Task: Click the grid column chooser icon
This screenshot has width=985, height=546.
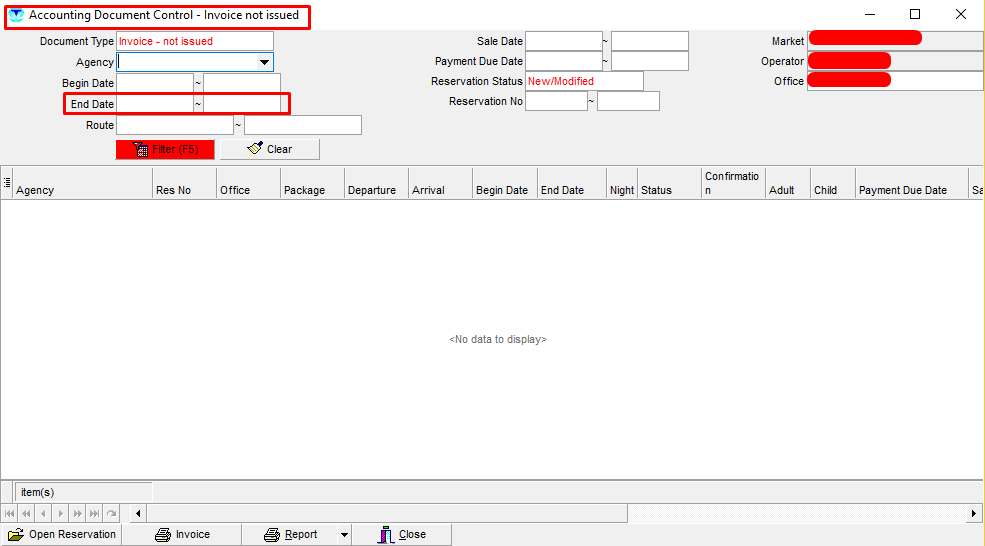Action: 7,182
